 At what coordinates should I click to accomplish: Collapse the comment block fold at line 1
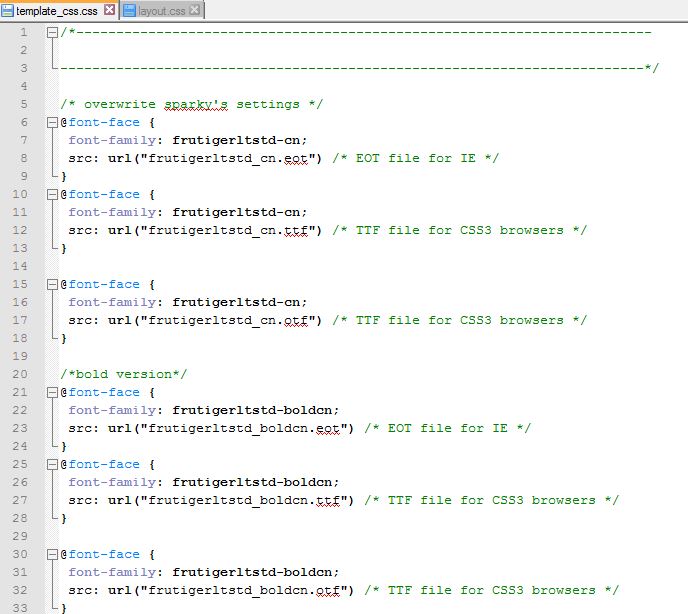pyautogui.click(x=52, y=32)
